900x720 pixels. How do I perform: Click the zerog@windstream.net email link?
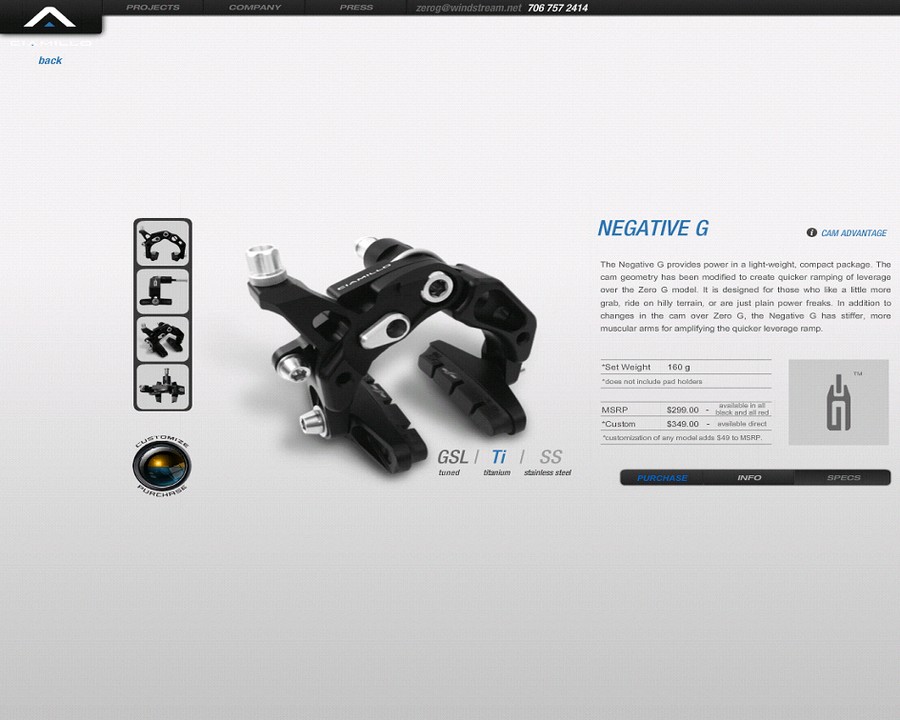[469, 8]
